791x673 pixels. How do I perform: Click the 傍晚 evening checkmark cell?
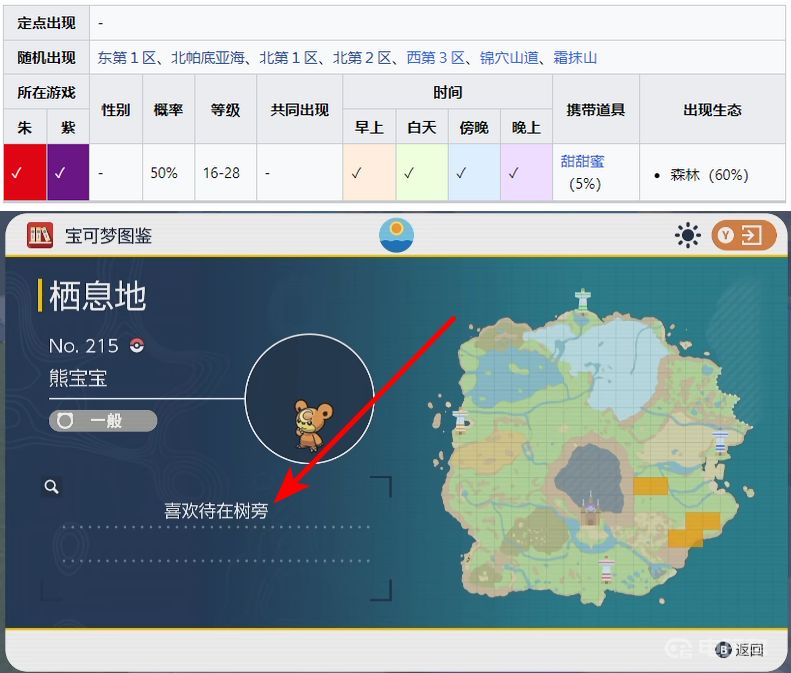point(474,172)
